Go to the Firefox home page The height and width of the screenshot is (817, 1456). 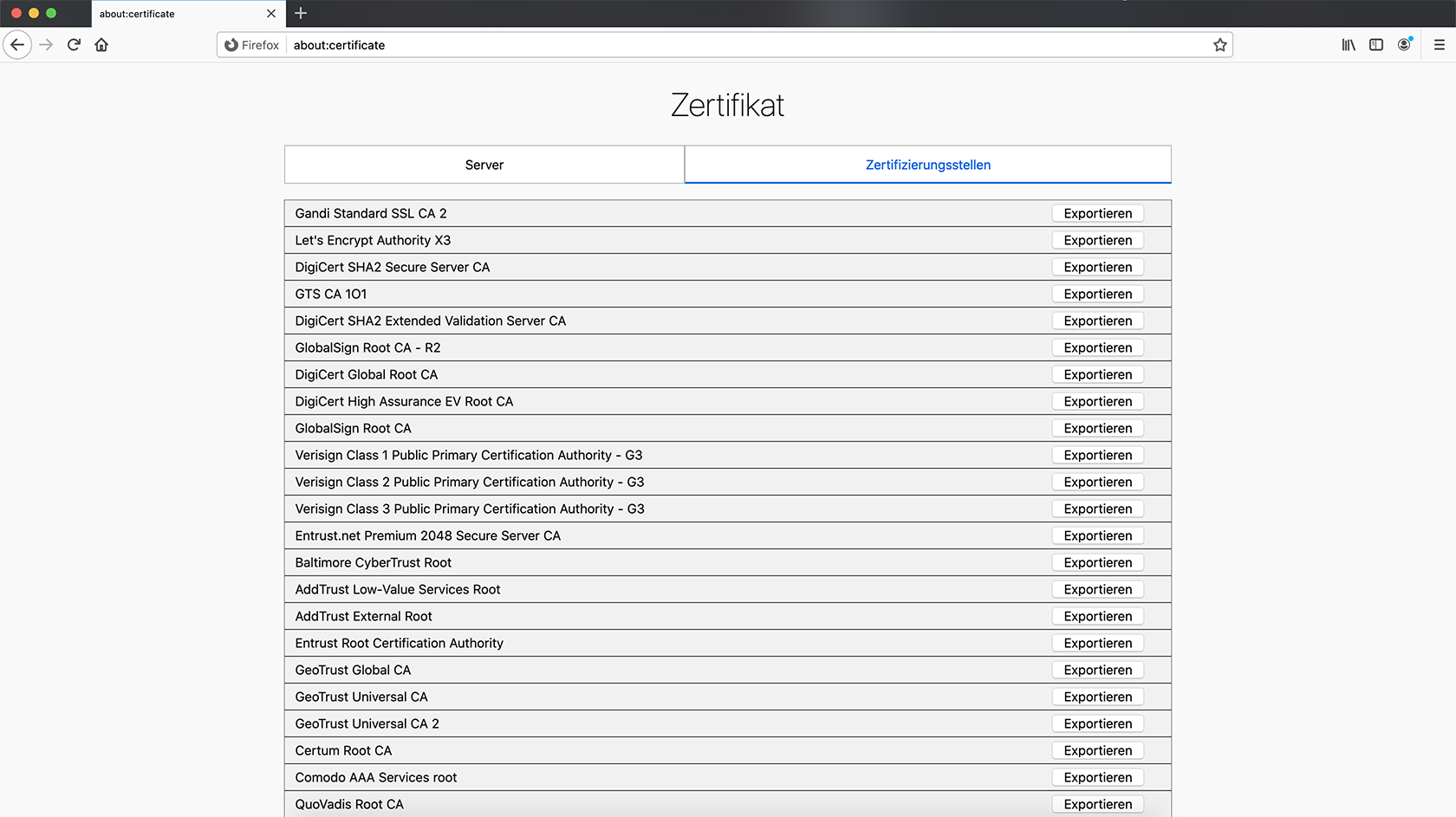pos(101,45)
